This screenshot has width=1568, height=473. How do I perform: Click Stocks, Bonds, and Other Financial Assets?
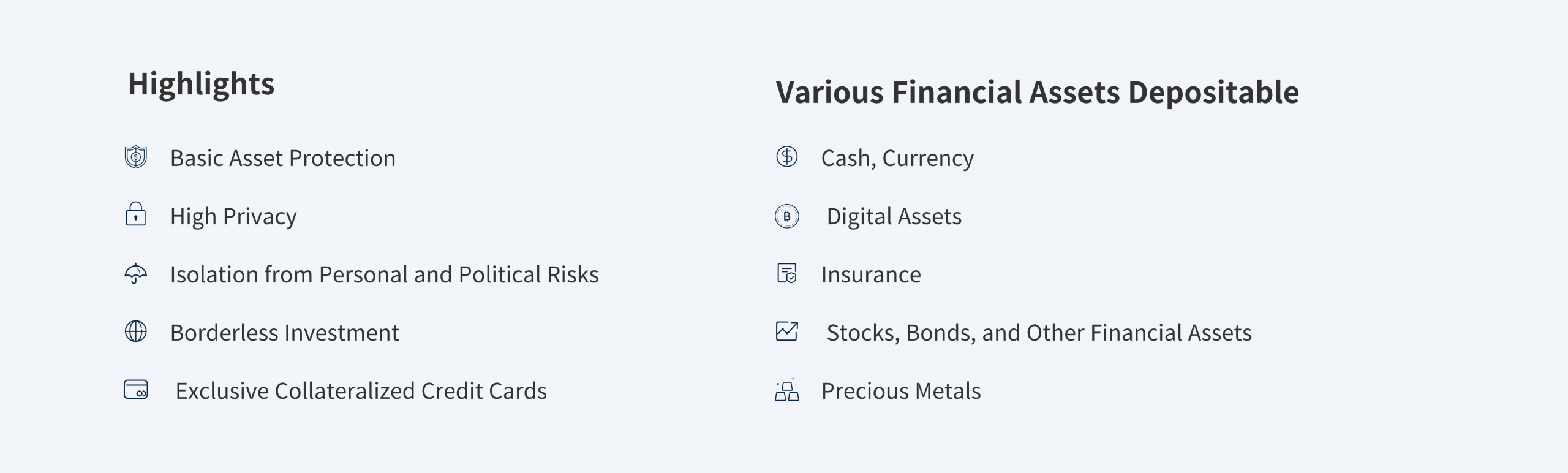[x=1039, y=333]
